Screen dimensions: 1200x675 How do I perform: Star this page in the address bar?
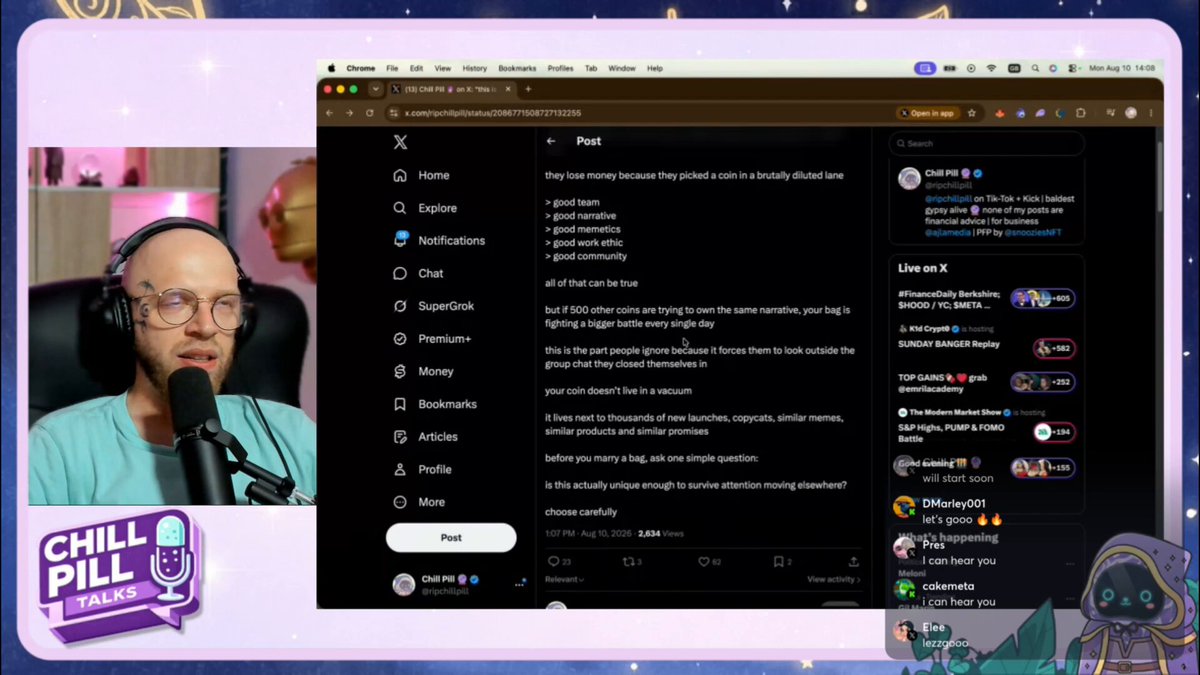coord(971,113)
